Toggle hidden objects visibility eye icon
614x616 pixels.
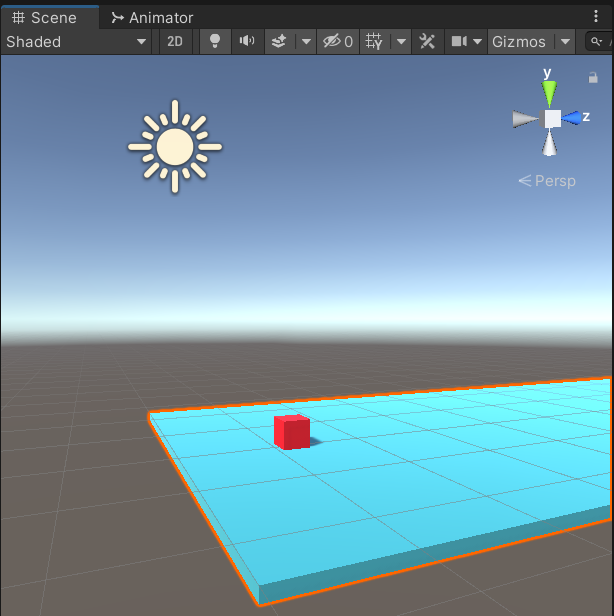[x=337, y=42]
